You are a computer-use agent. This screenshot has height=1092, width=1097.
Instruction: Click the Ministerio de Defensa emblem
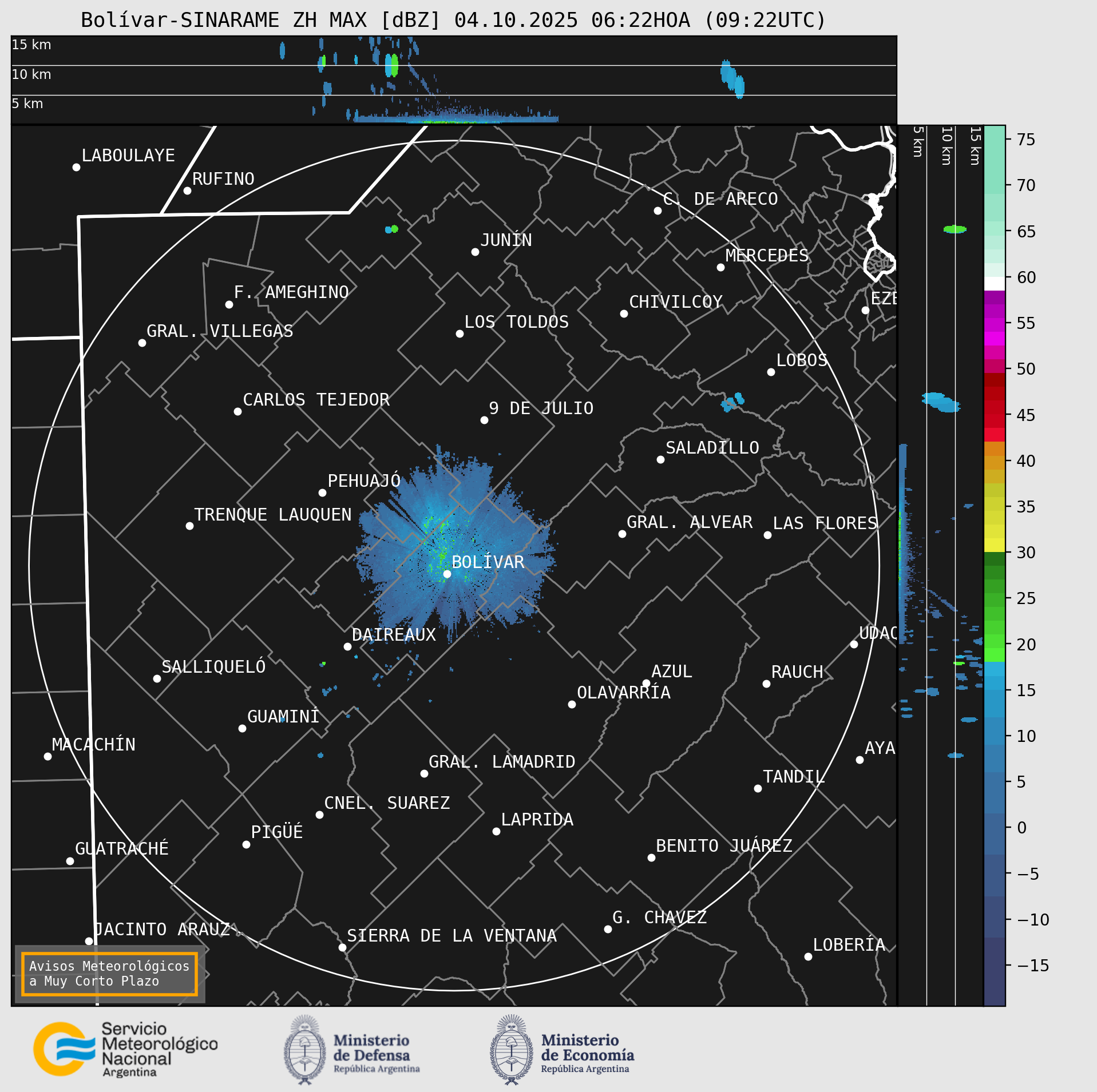[305, 1050]
